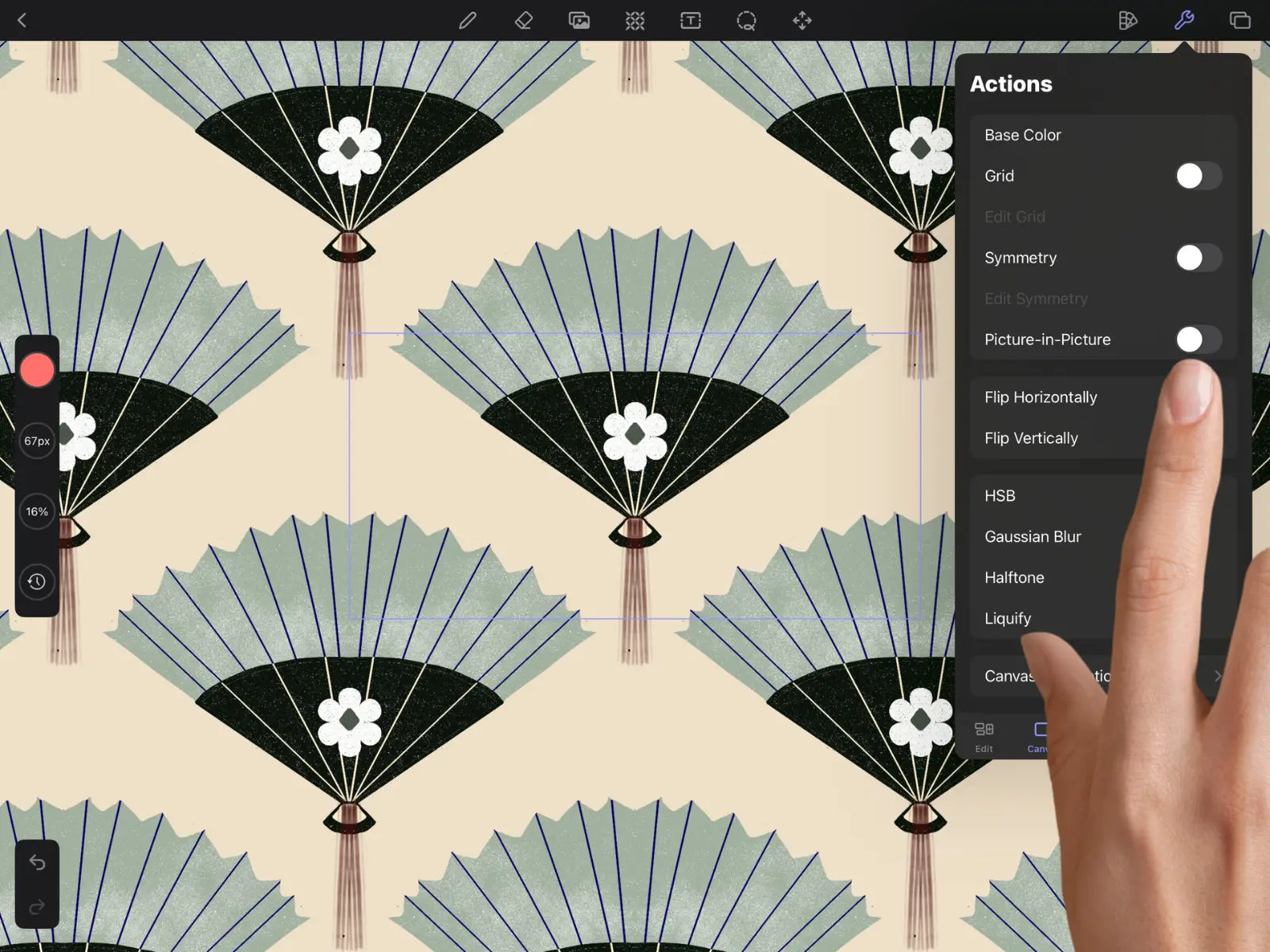This screenshot has height=952, width=1270.
Task: Redo the last undone action
Action: coord(37,907)
